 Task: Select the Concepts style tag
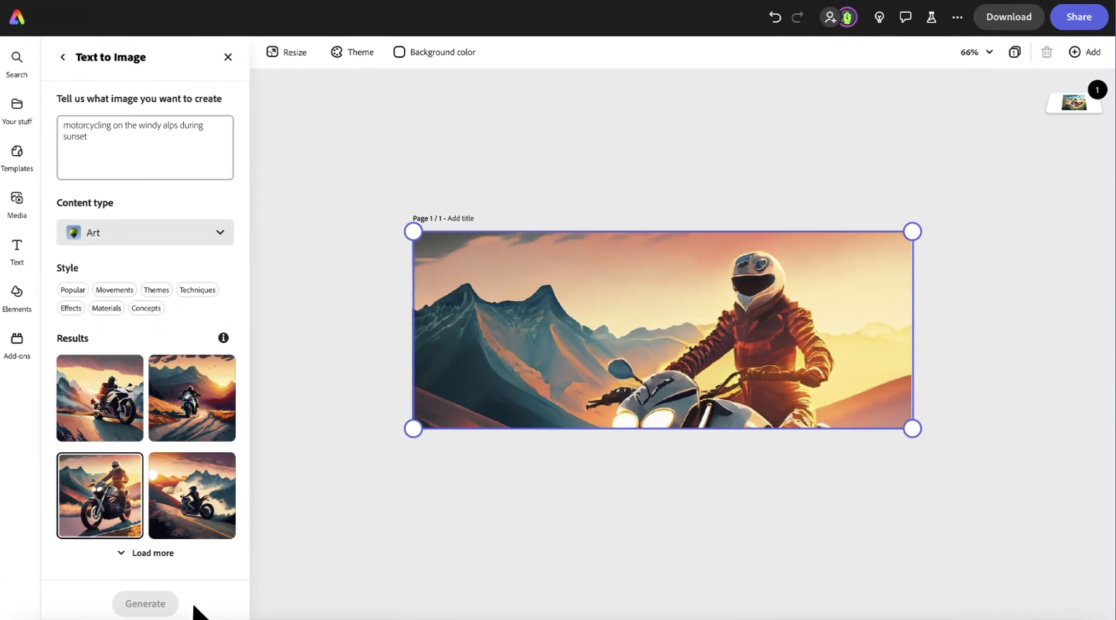pos(146,308)
